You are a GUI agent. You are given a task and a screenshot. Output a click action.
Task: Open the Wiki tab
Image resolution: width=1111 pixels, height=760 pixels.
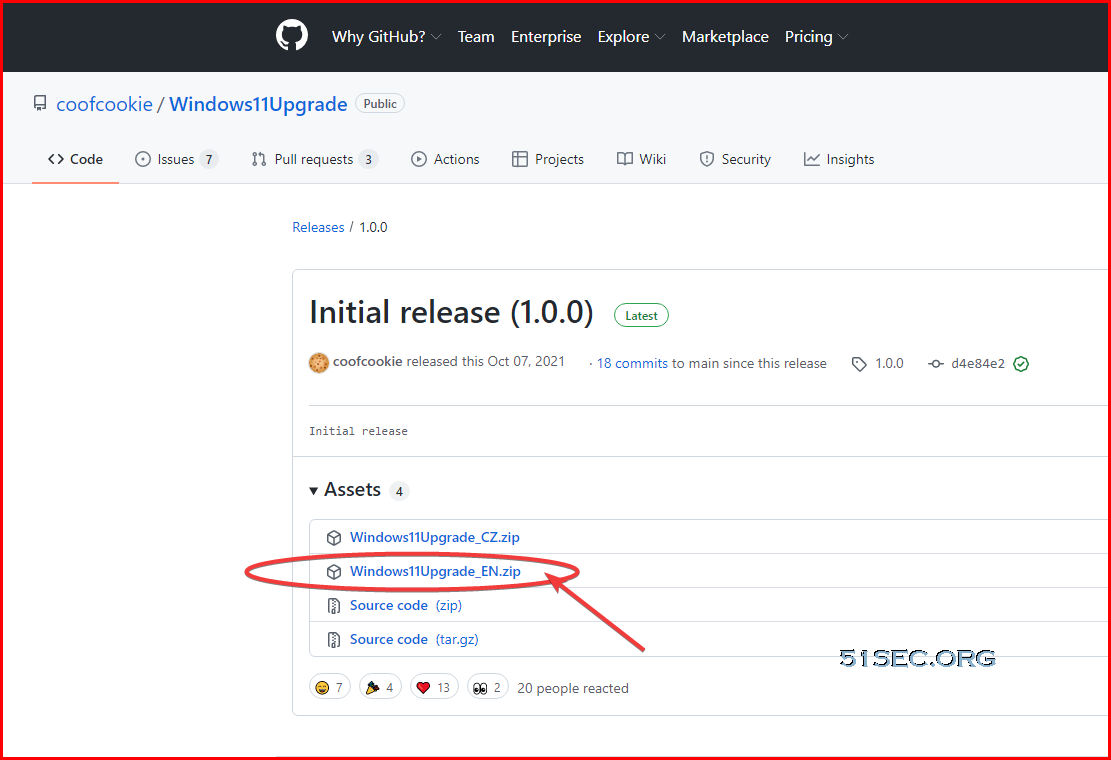coord(641,159)
